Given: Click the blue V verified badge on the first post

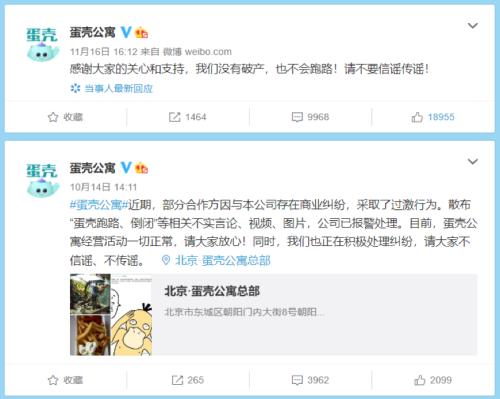Looking at the screenshot, I should tap(126, 32).
